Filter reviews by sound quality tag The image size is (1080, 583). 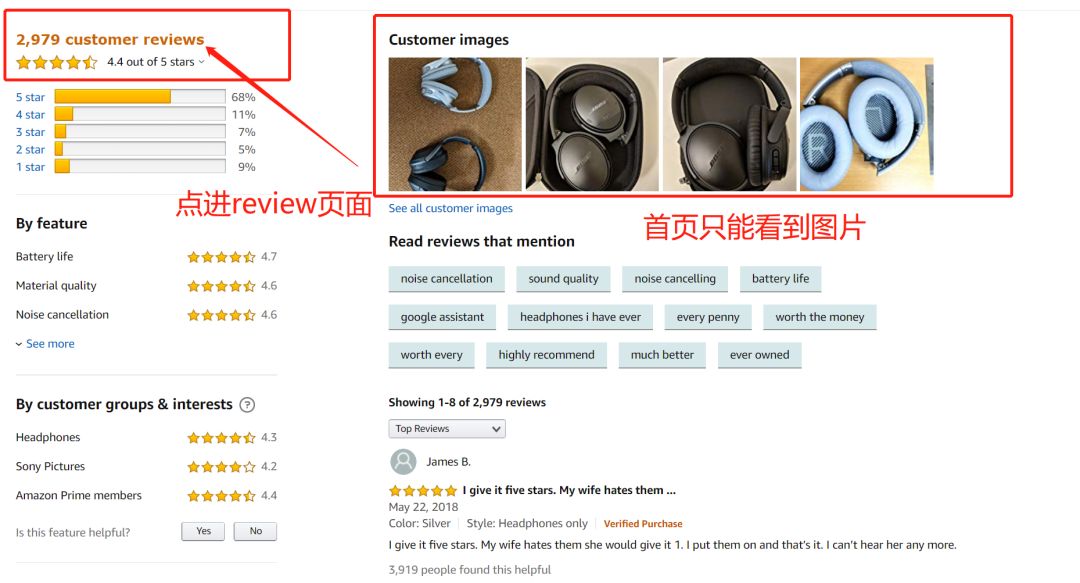click(563, 279)
